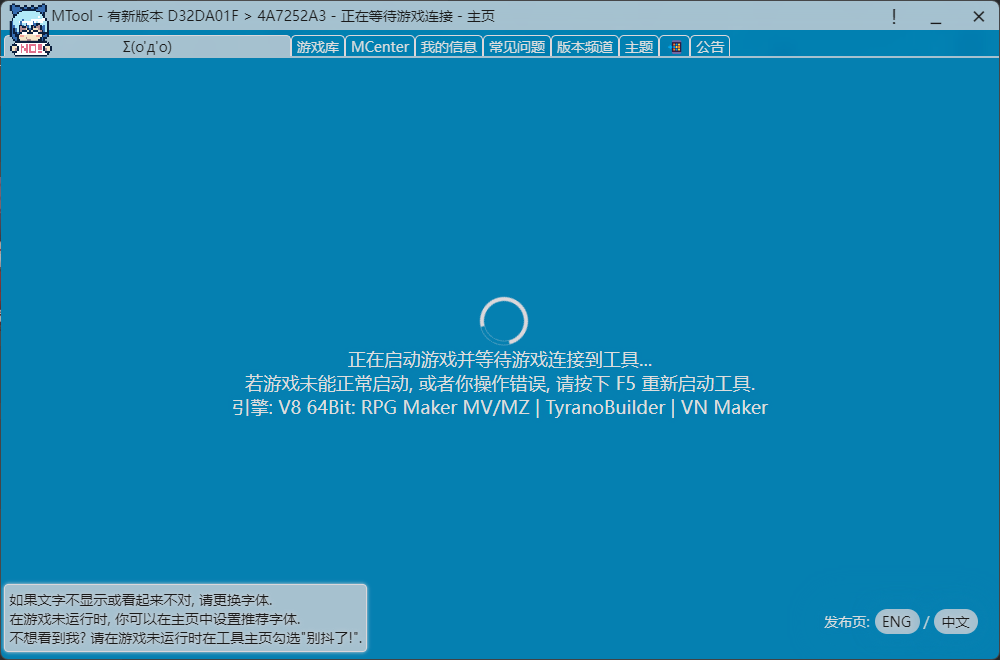Click the colorful grid icon tab
The width and height of the screenshot is (1000, 660).
(675, 47)
